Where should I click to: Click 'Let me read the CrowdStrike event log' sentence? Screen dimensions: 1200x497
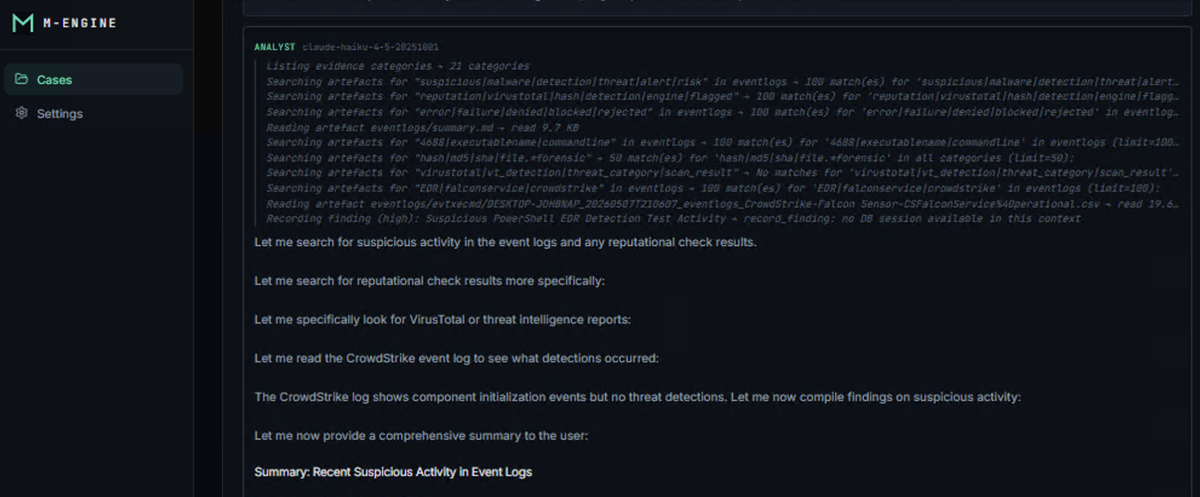pyautogui.click(x=456, y=358)
